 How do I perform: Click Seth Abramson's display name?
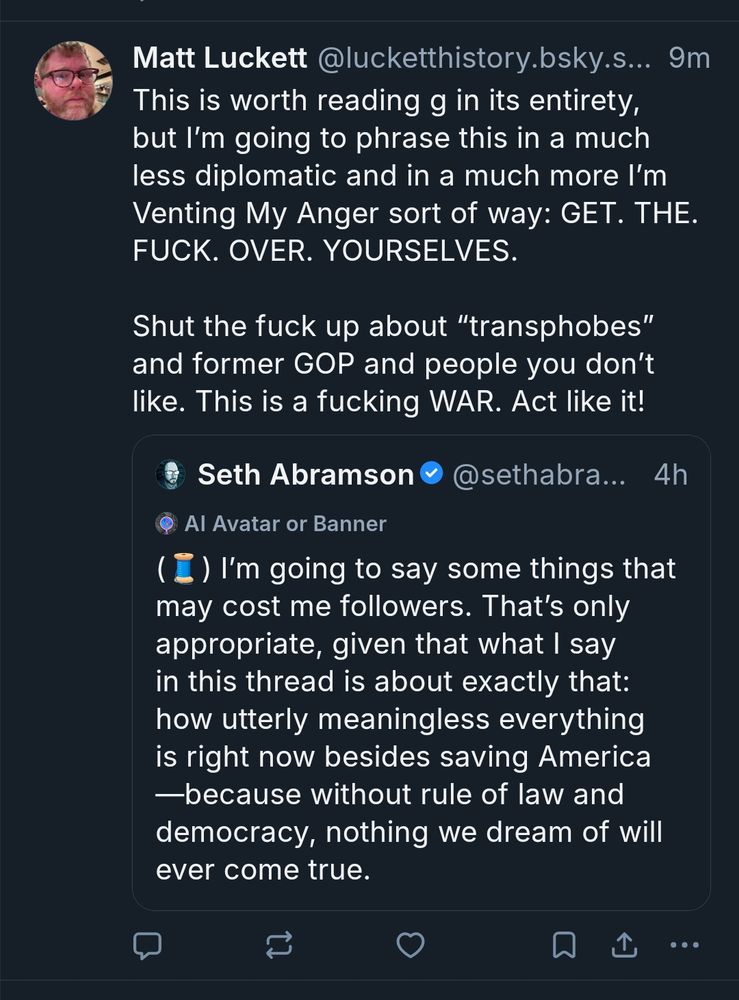pos(305,474)
